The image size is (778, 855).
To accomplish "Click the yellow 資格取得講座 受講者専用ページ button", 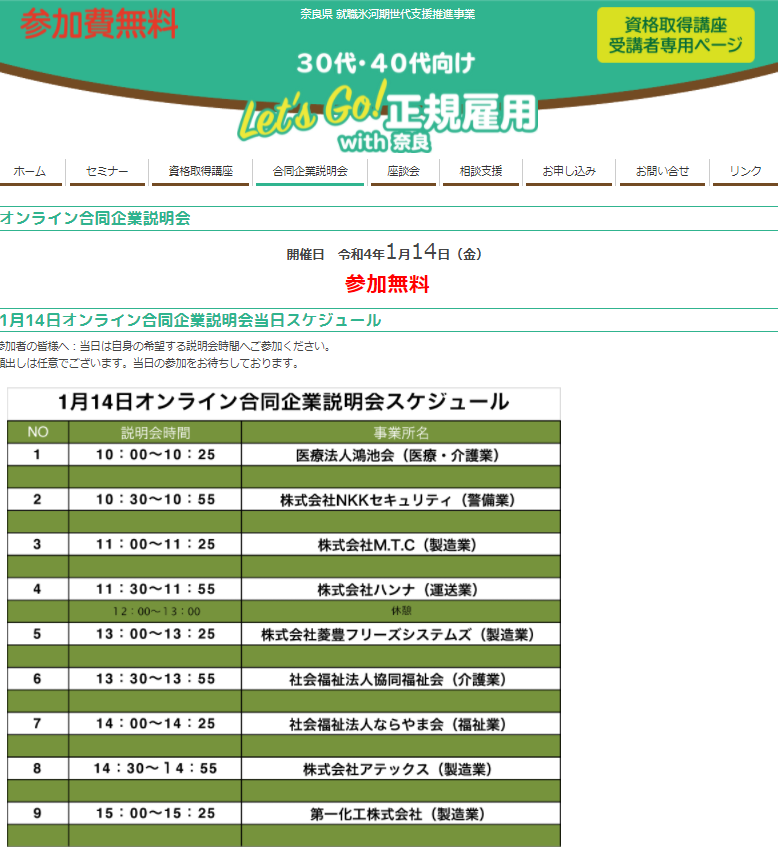I will (676, 35).
